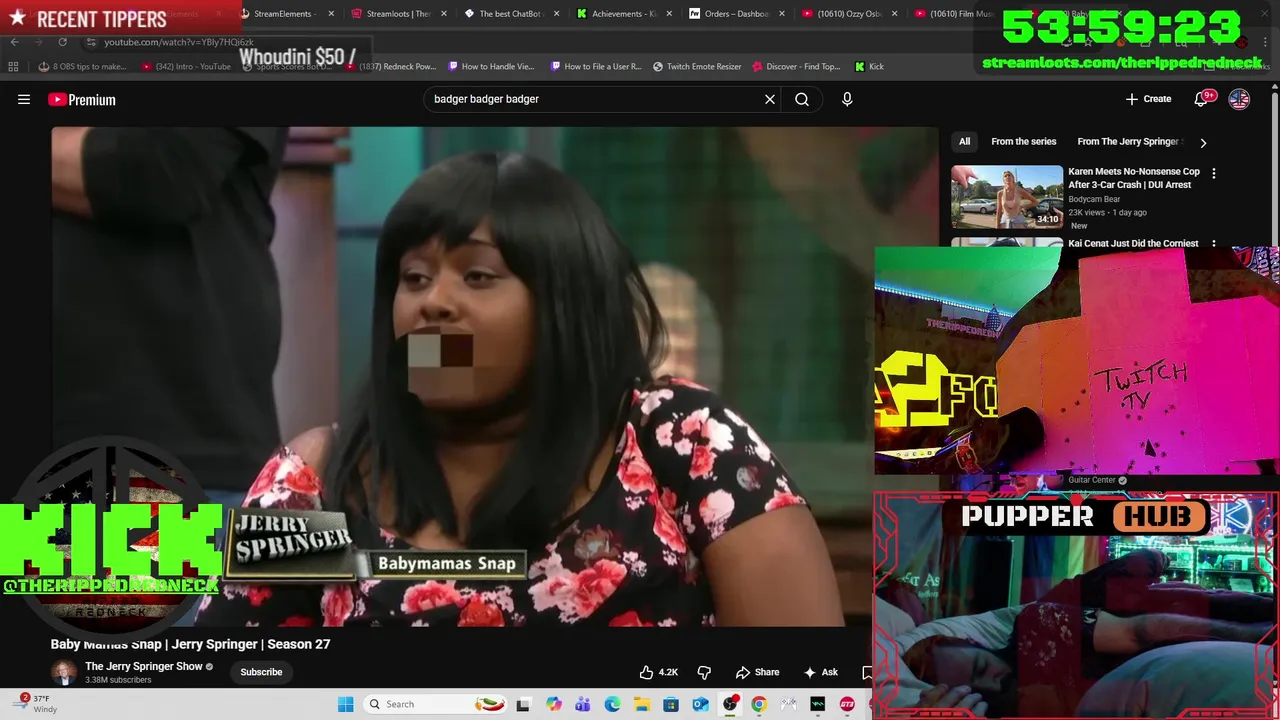Go back with the browser back arrow
Screen dimensions: 1280x720
point(14,42)
